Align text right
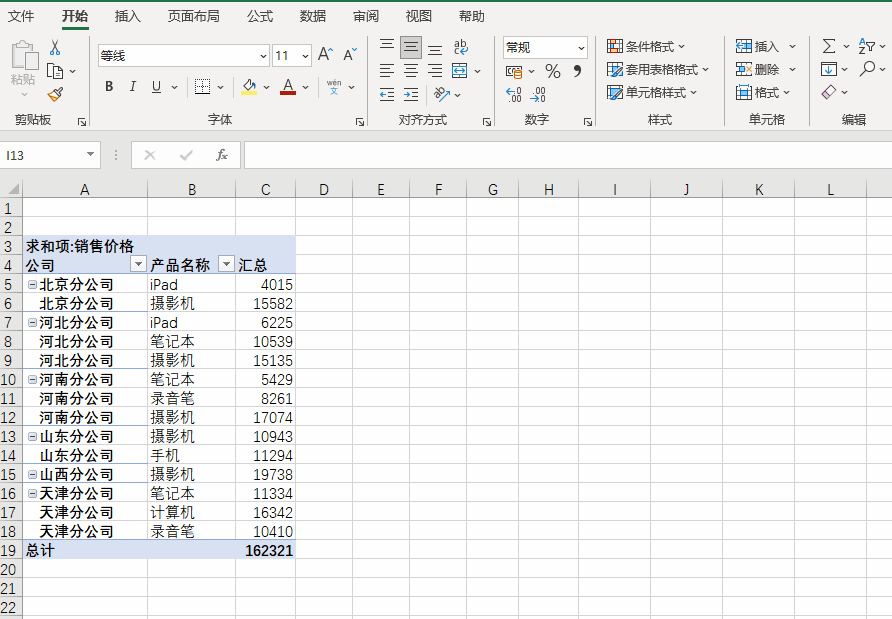 click(x=435, y=71)
